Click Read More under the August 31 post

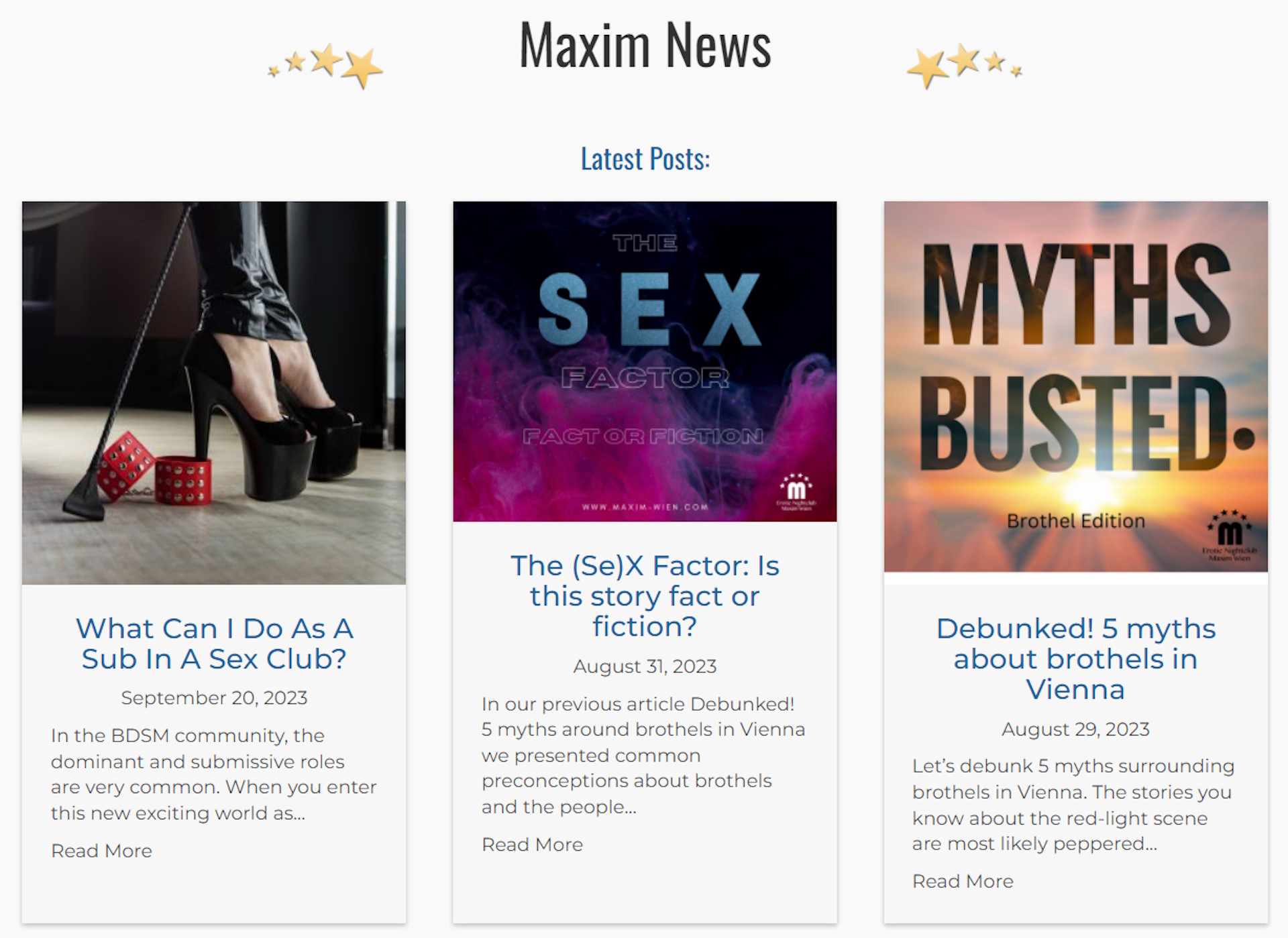pos(533,845)
